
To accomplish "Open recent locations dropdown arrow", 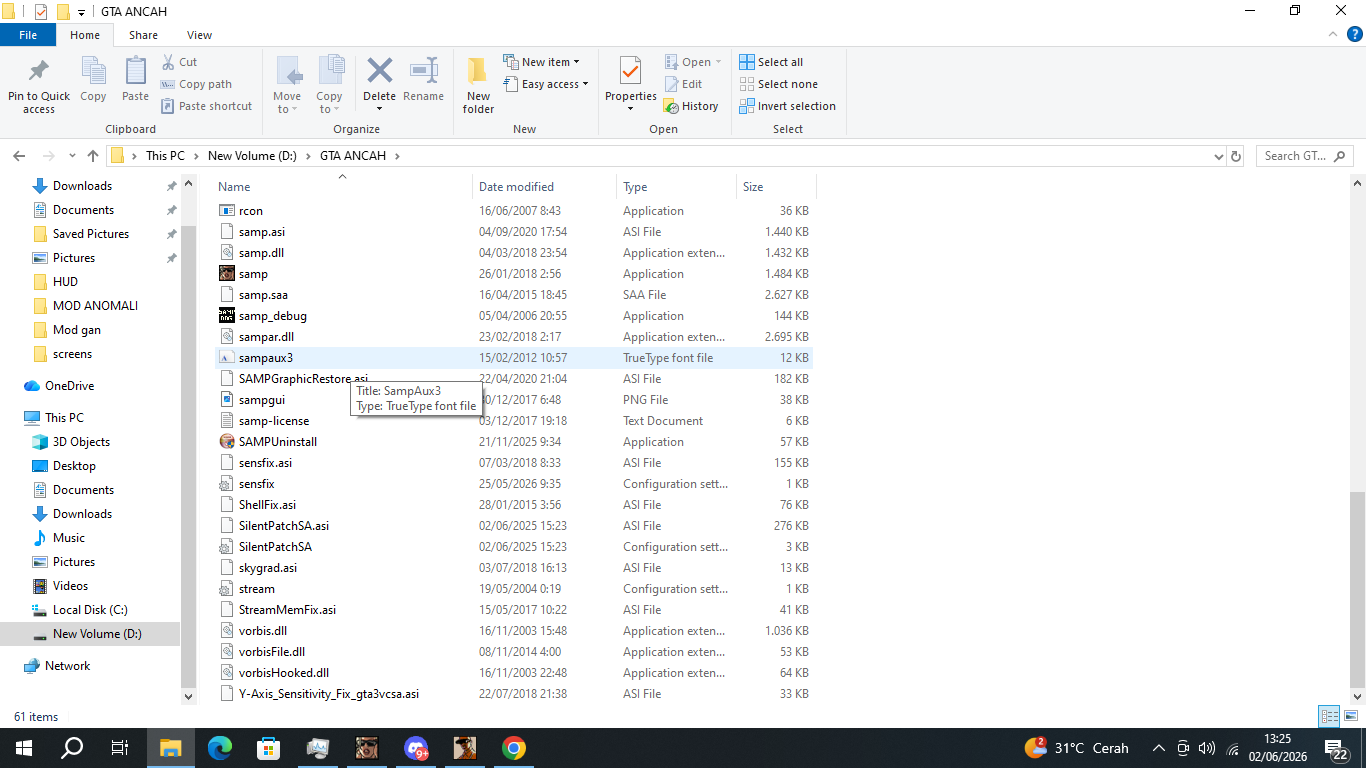I will (x=72, y=156).
